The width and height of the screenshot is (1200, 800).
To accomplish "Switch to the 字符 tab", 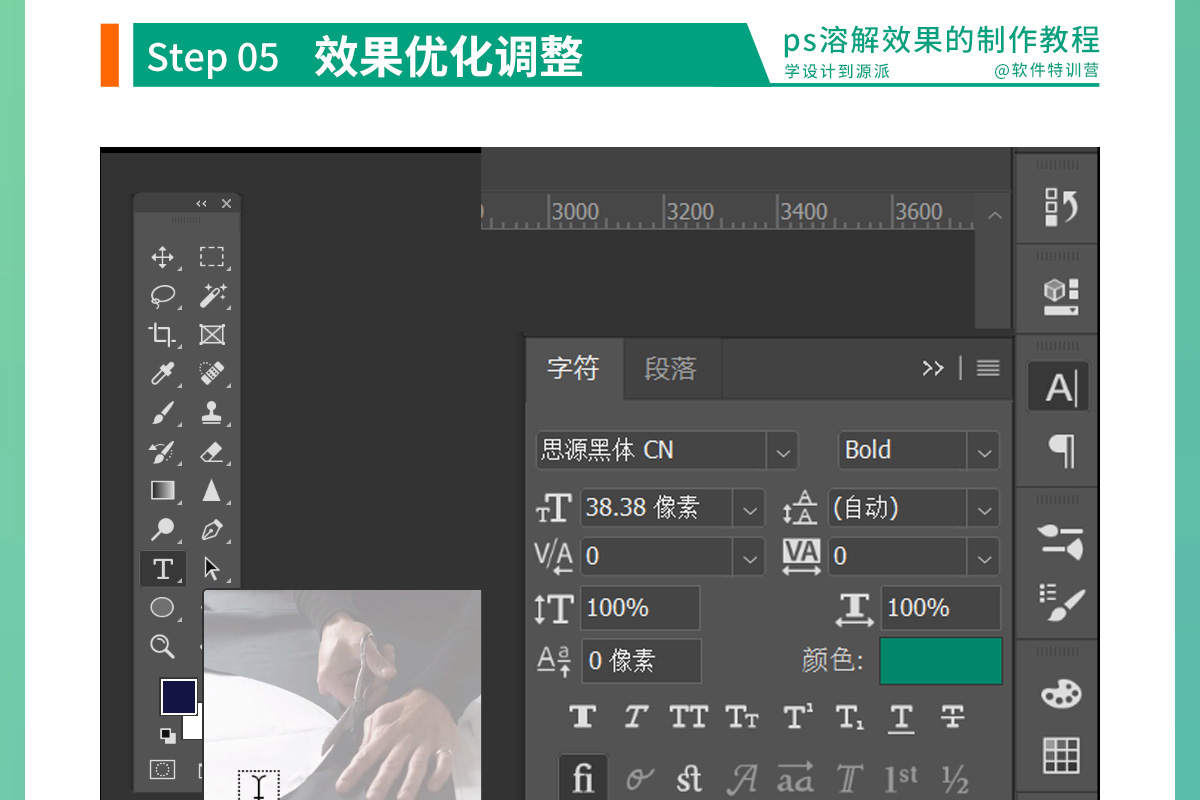I will pos(573,369).
